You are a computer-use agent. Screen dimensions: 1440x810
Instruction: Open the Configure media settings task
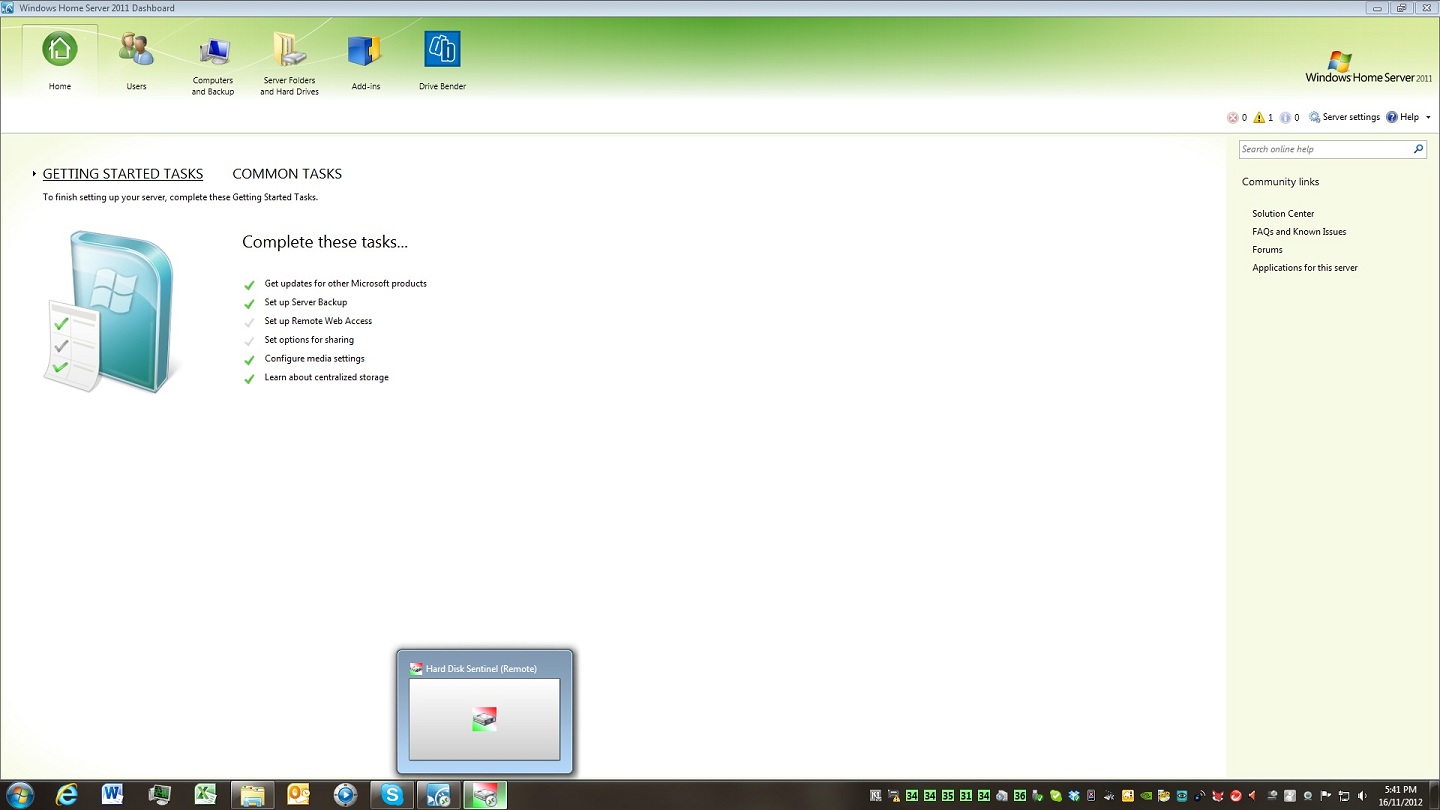click(314, 359)
